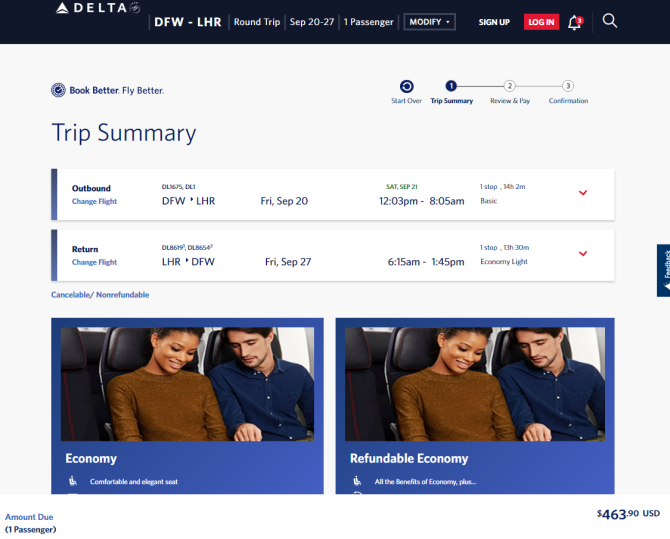Click the Start Over label
Screen dimensions: 670x539
406,101
